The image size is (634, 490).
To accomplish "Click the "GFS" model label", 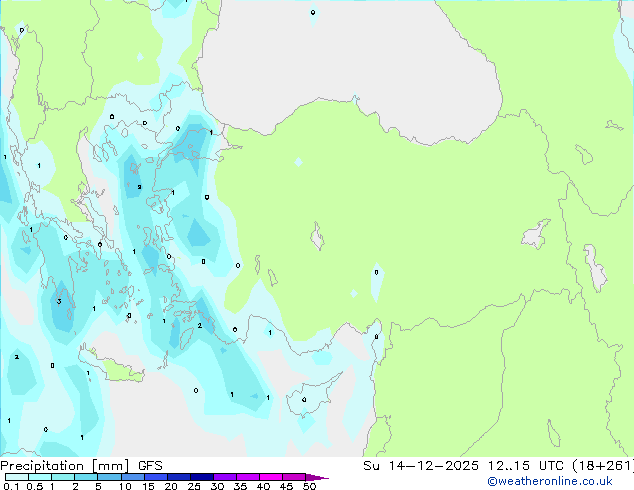I will click(x=150, y=466).
